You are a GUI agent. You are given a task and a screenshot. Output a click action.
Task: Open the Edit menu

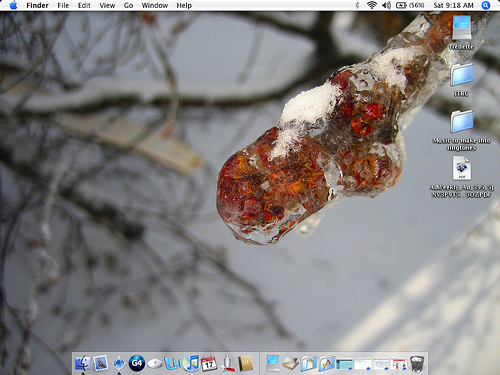(x=84, y=5)
